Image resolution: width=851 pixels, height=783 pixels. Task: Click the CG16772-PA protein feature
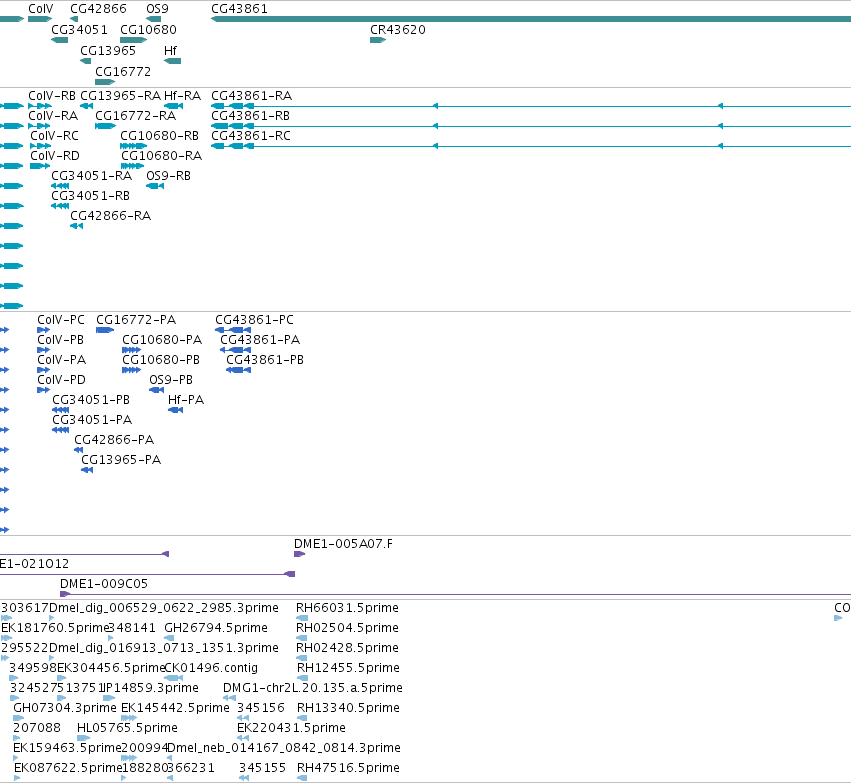[105, 330]
